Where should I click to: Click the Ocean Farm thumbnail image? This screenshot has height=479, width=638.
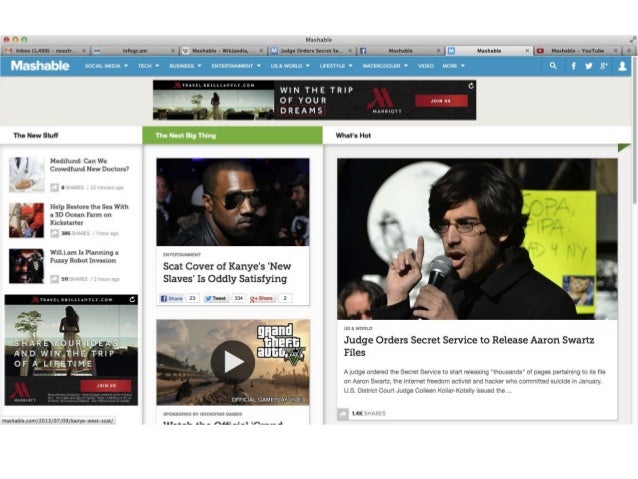coord(26,220)
